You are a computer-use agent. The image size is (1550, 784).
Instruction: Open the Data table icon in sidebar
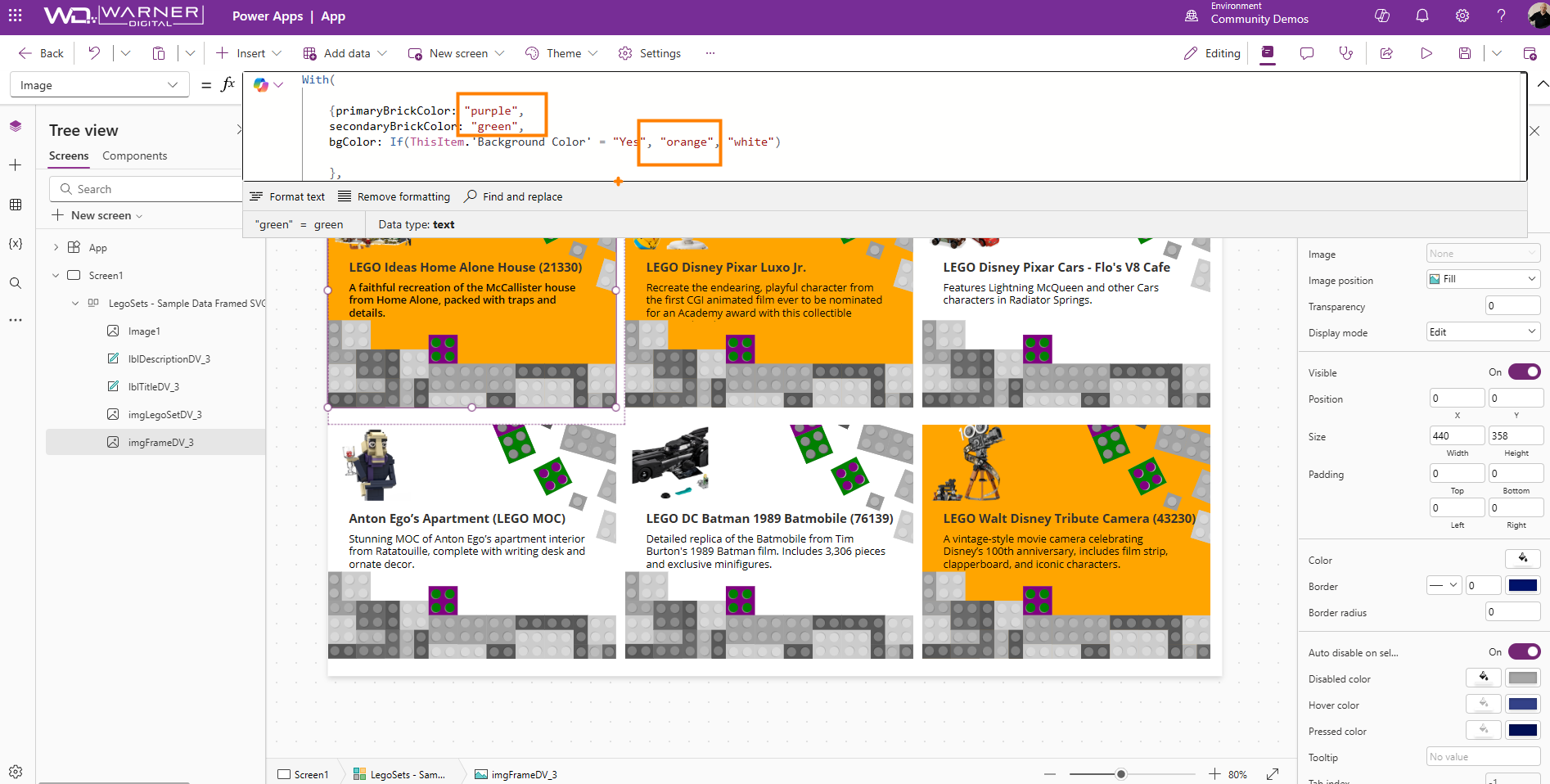(x=16, y=205)
